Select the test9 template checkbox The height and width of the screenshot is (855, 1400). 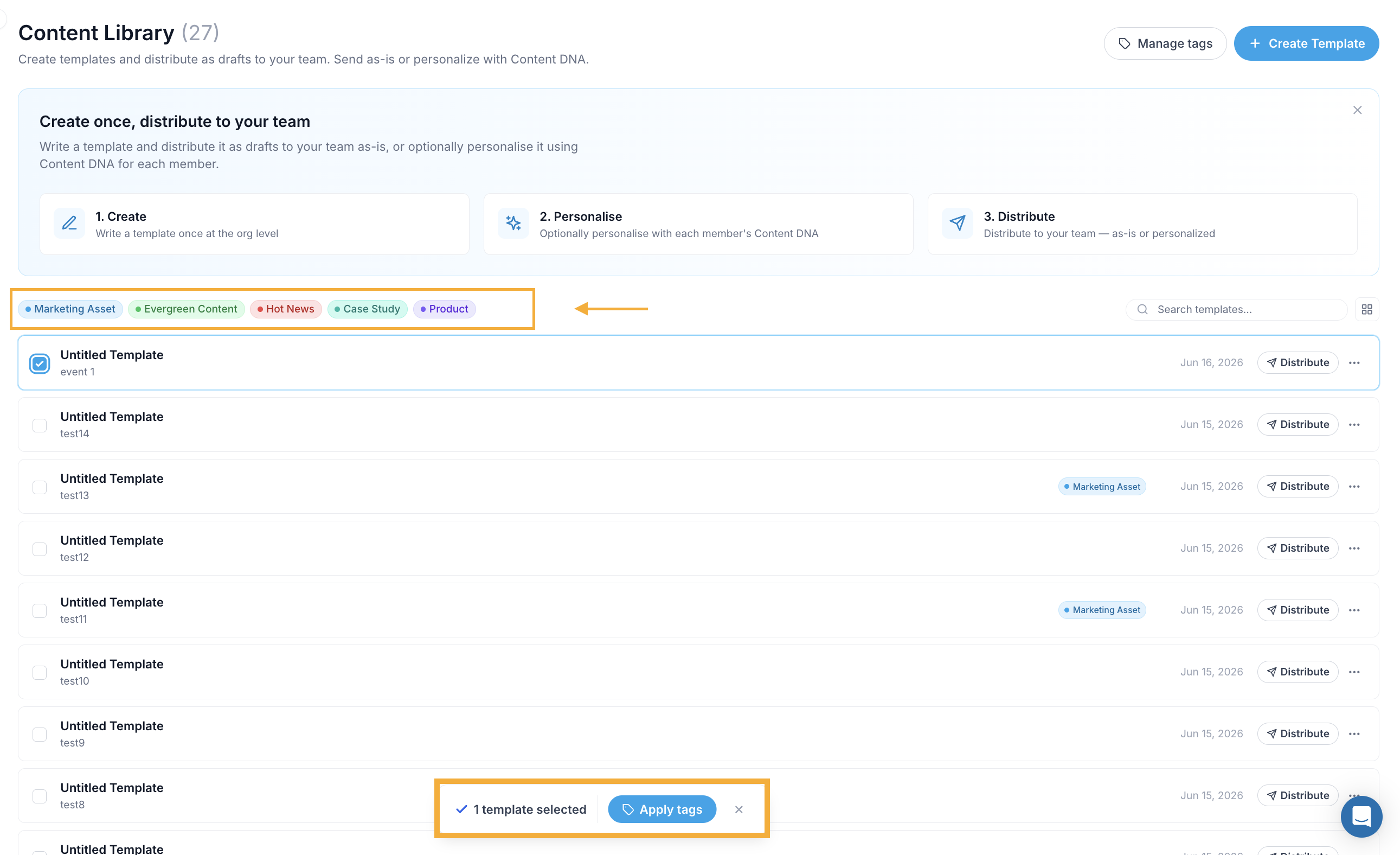tap(40, 735)
